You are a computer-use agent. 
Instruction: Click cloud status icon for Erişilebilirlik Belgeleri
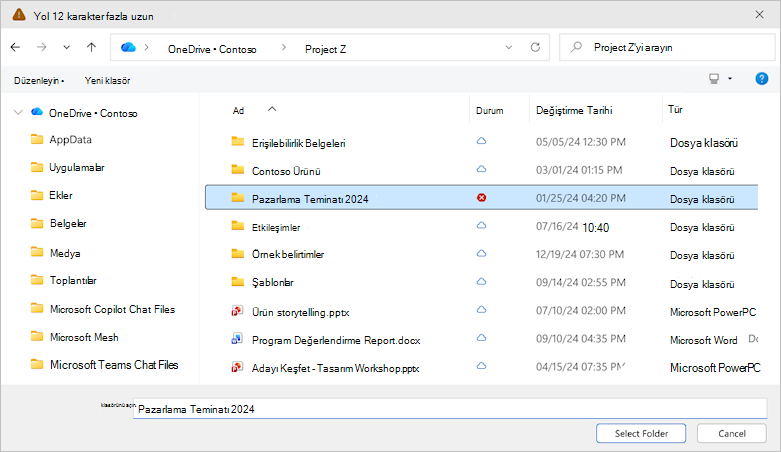481,141
